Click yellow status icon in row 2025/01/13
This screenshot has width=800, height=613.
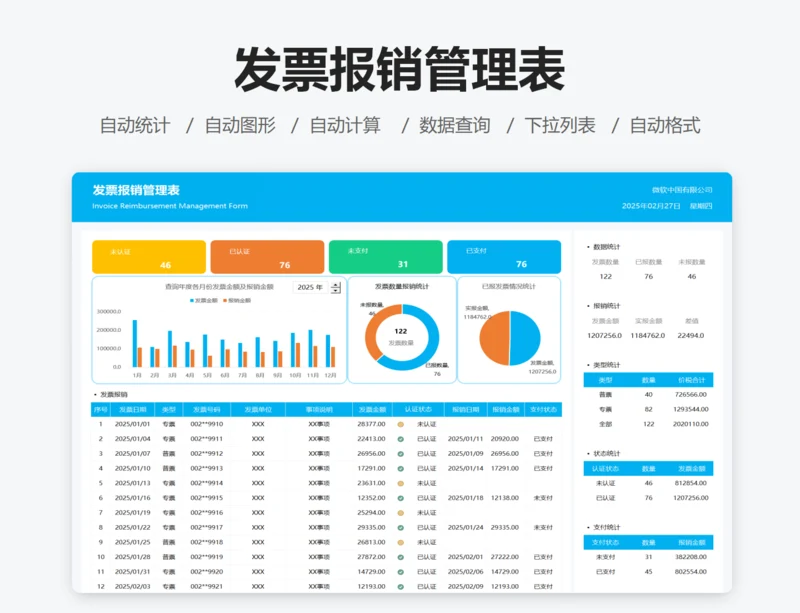click(x=401, y=484)
